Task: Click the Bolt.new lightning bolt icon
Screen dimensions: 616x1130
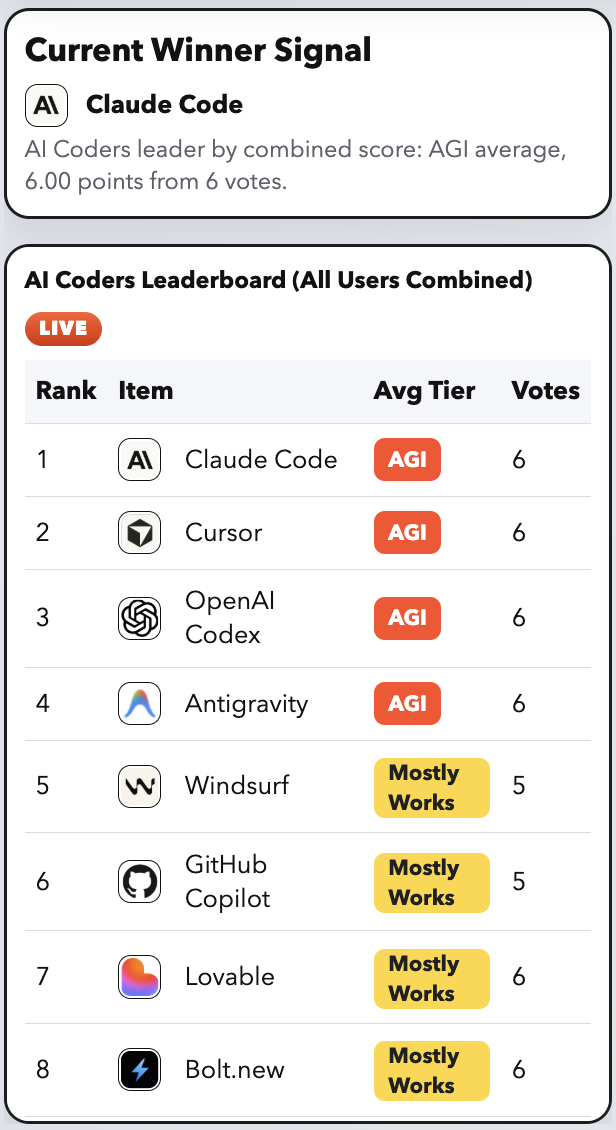Action: pos(139,1069)
